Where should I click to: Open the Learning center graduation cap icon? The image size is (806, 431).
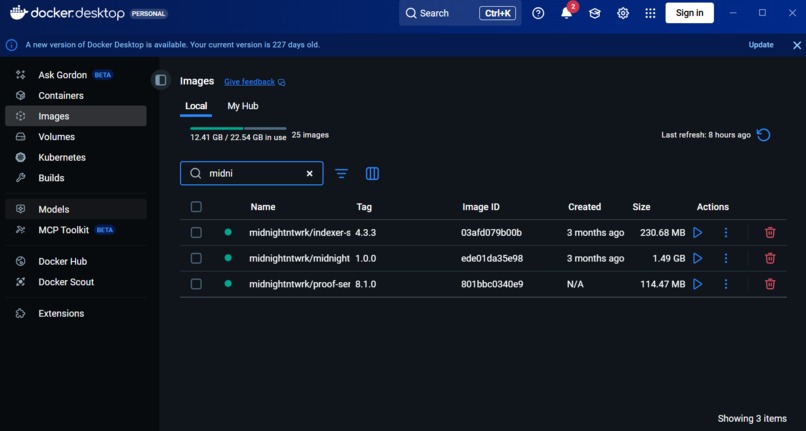tap(595, 13)
